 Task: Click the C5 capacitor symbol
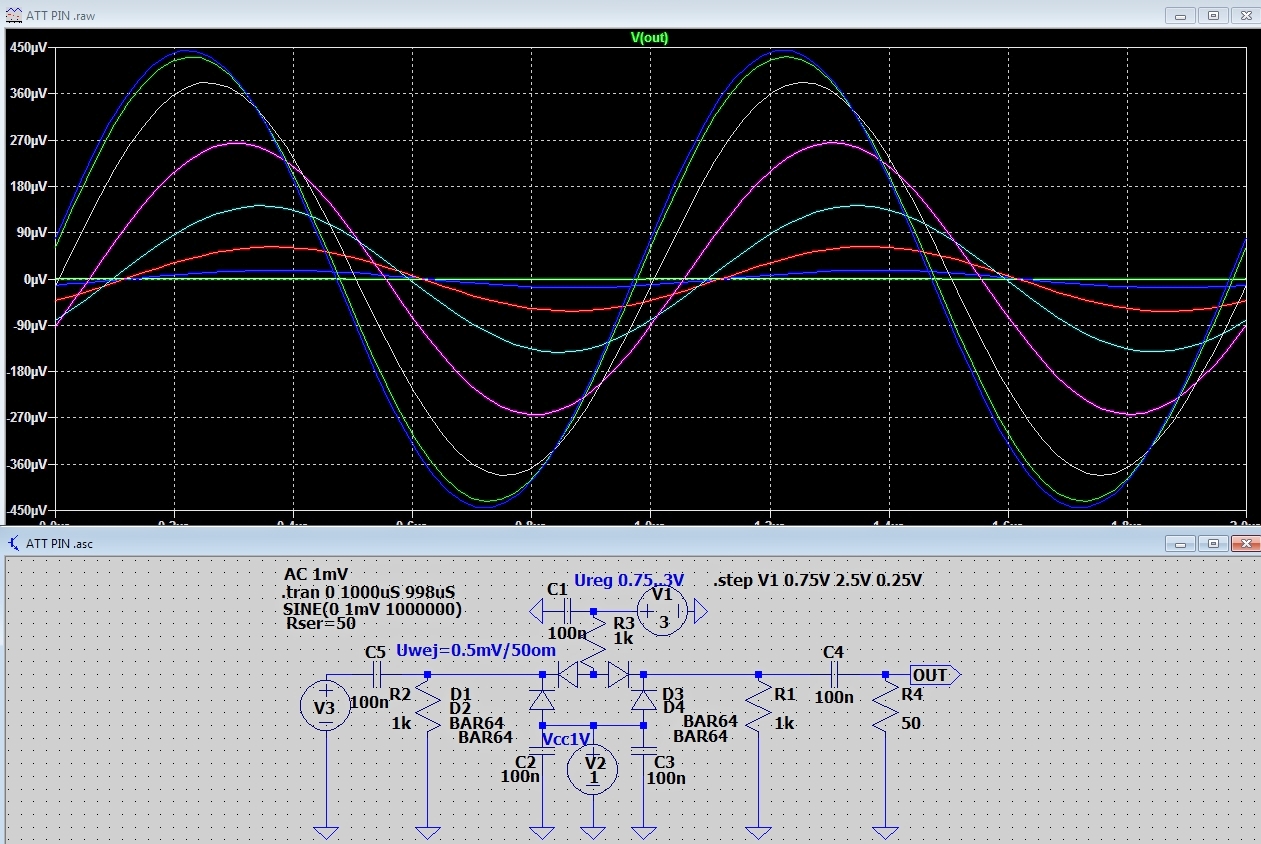tap(376, 675)
